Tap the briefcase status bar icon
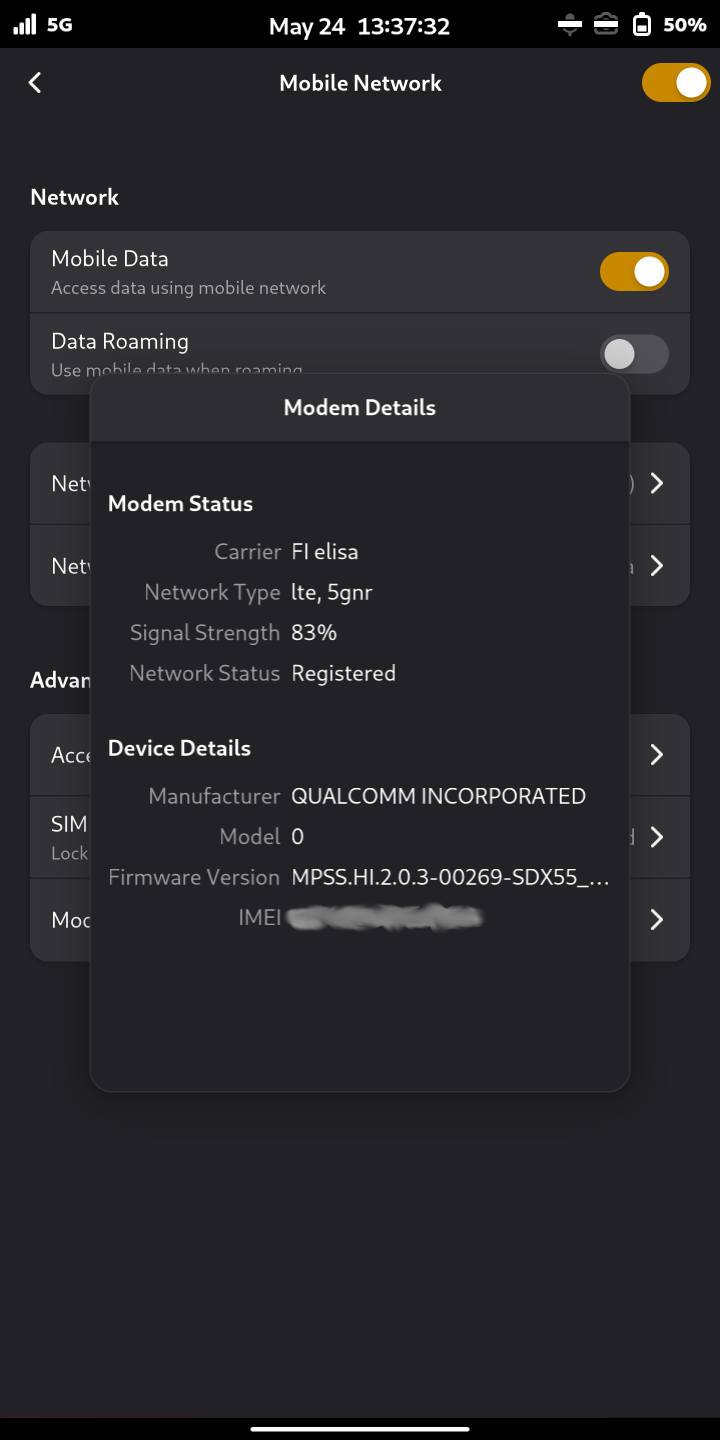Screen dimensions: 720x1440 click(606, 25)
